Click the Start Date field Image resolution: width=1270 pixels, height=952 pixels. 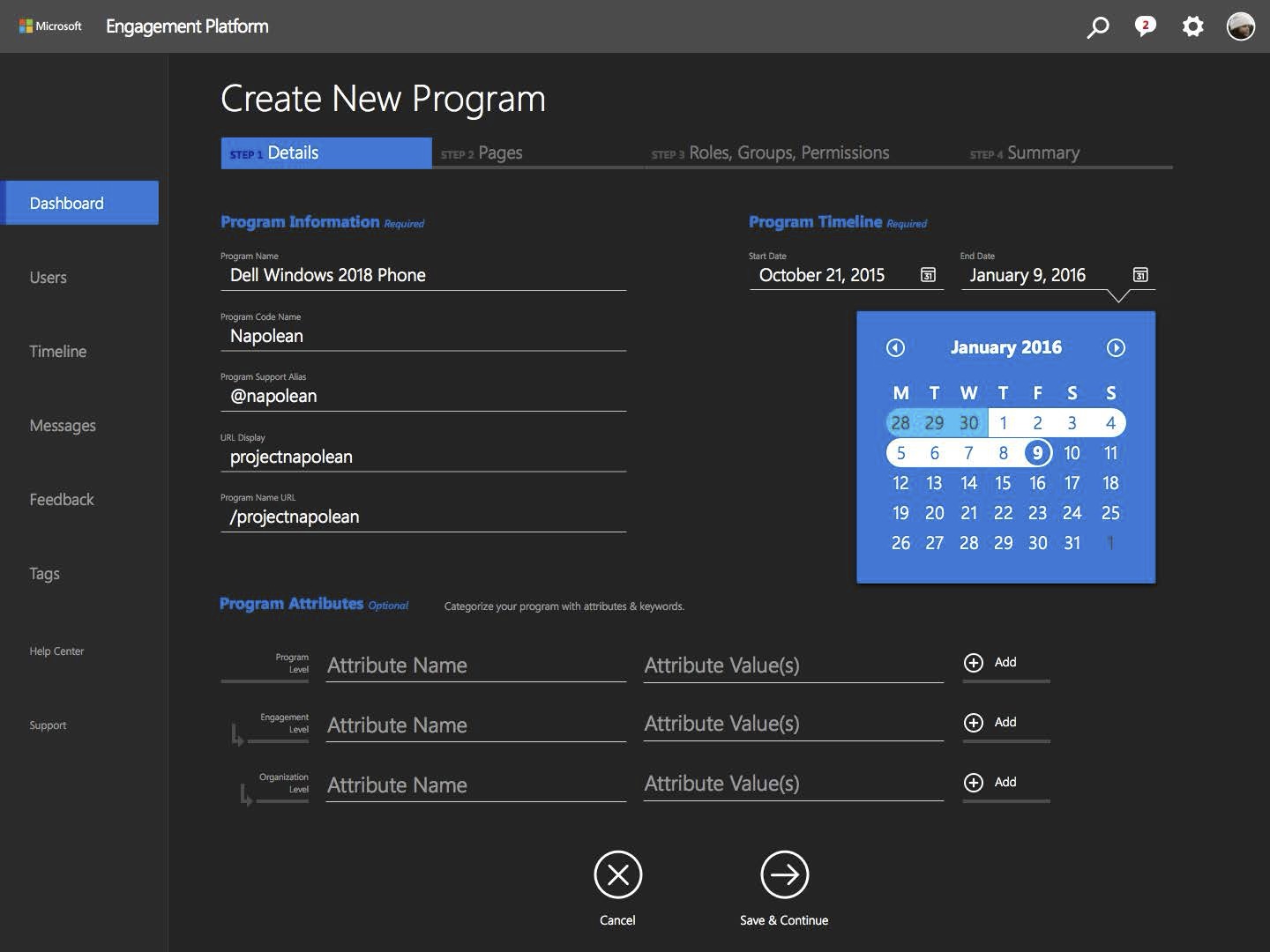point(846,275)
